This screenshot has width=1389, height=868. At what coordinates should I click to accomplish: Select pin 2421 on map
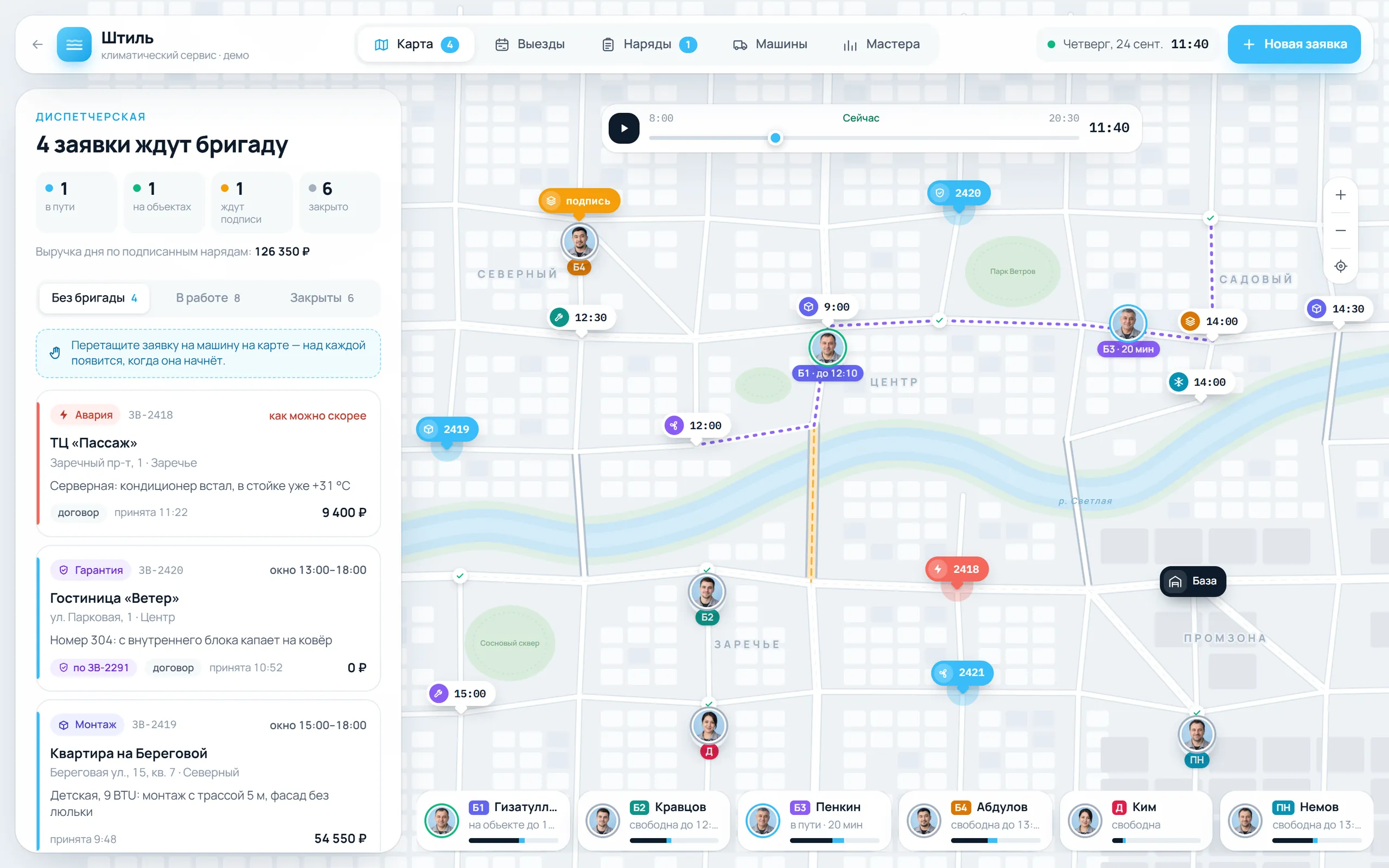pos(962,672)
